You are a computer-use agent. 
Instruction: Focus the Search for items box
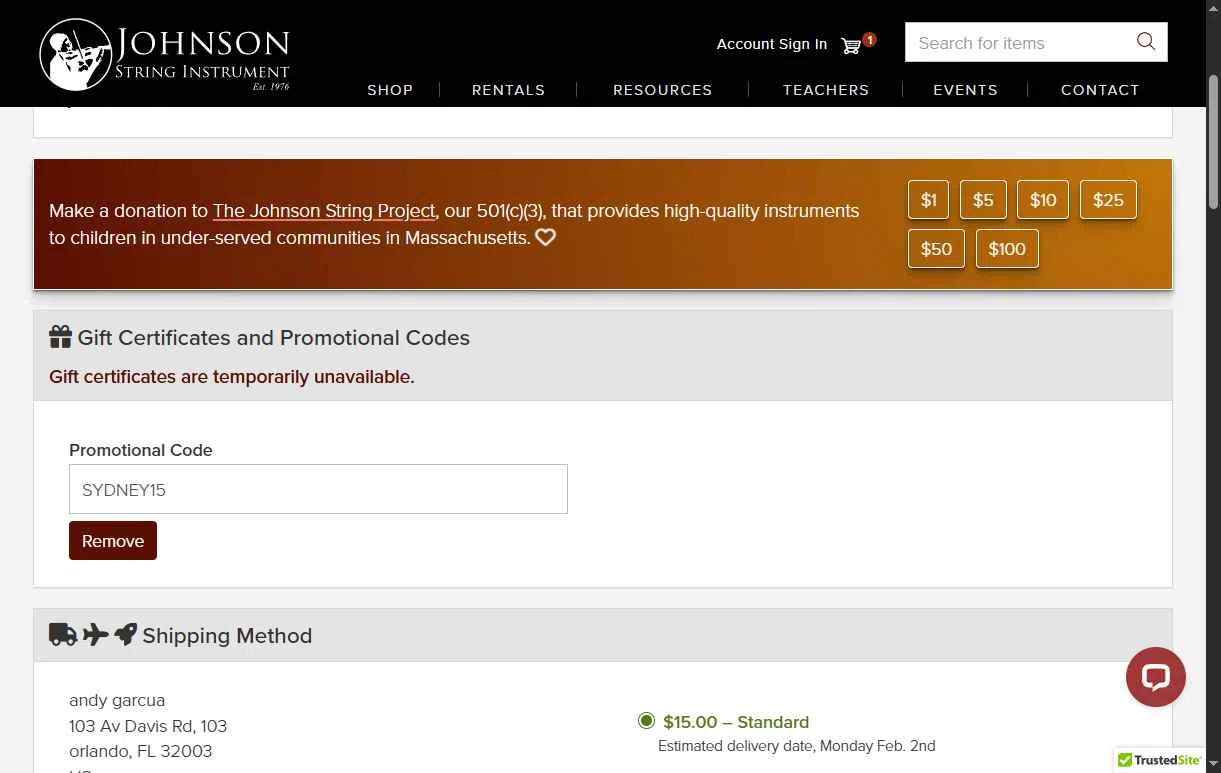pos(1020,43)
